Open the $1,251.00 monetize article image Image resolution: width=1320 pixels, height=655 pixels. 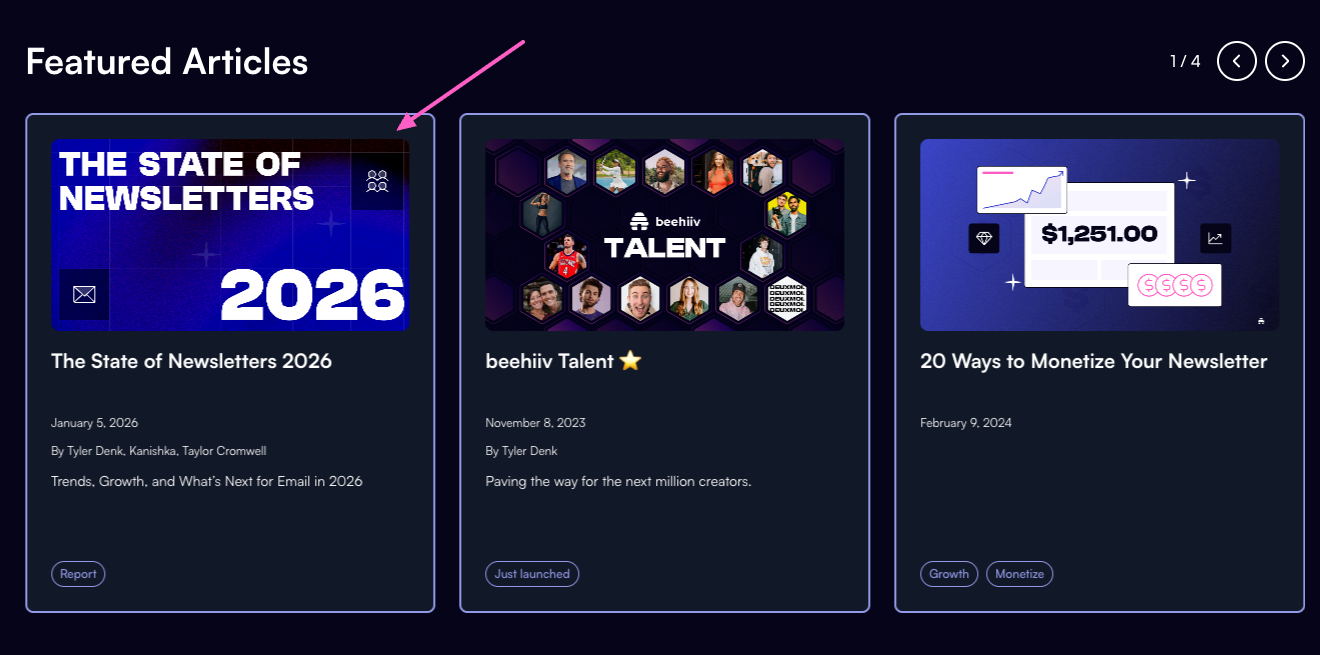[x=1100, y=235]
